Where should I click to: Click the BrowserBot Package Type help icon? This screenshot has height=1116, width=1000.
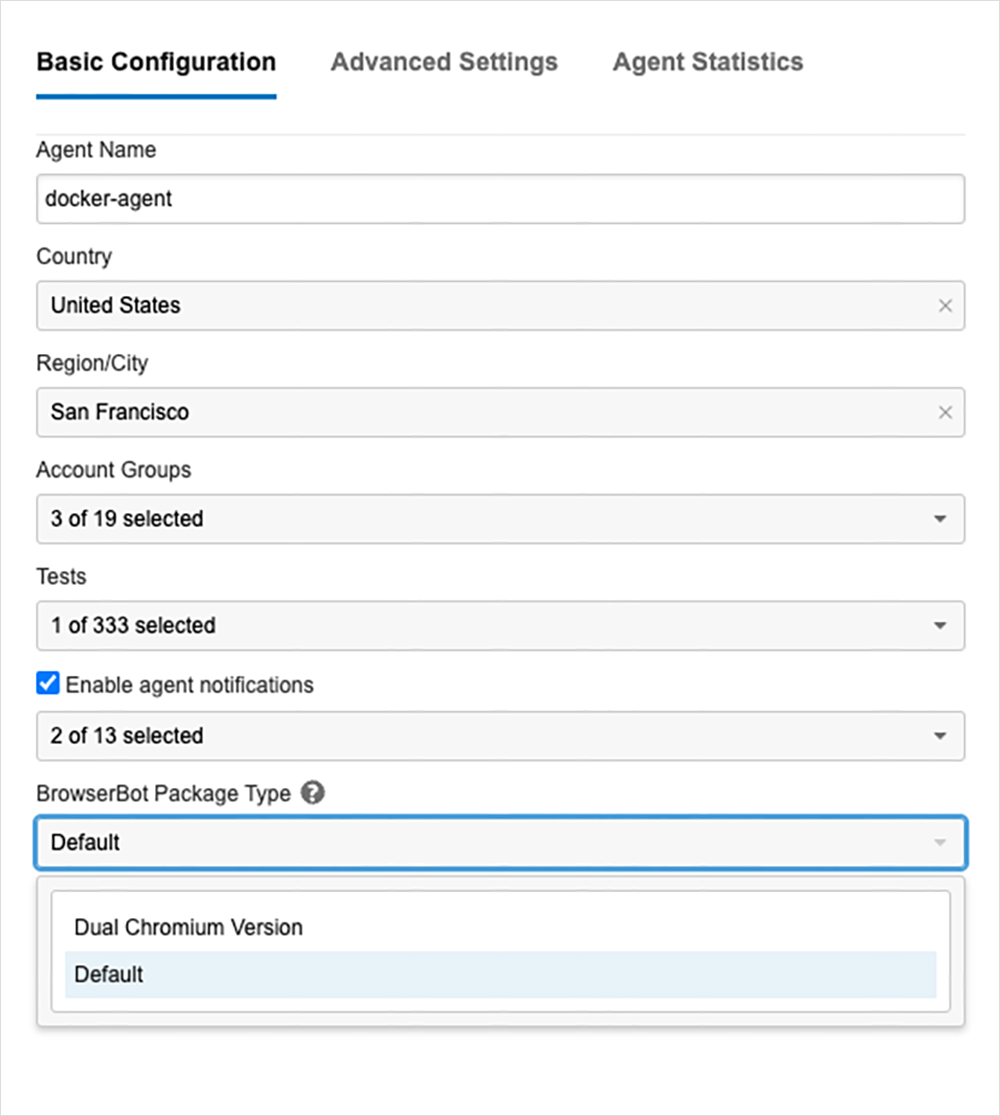(313, 794)
